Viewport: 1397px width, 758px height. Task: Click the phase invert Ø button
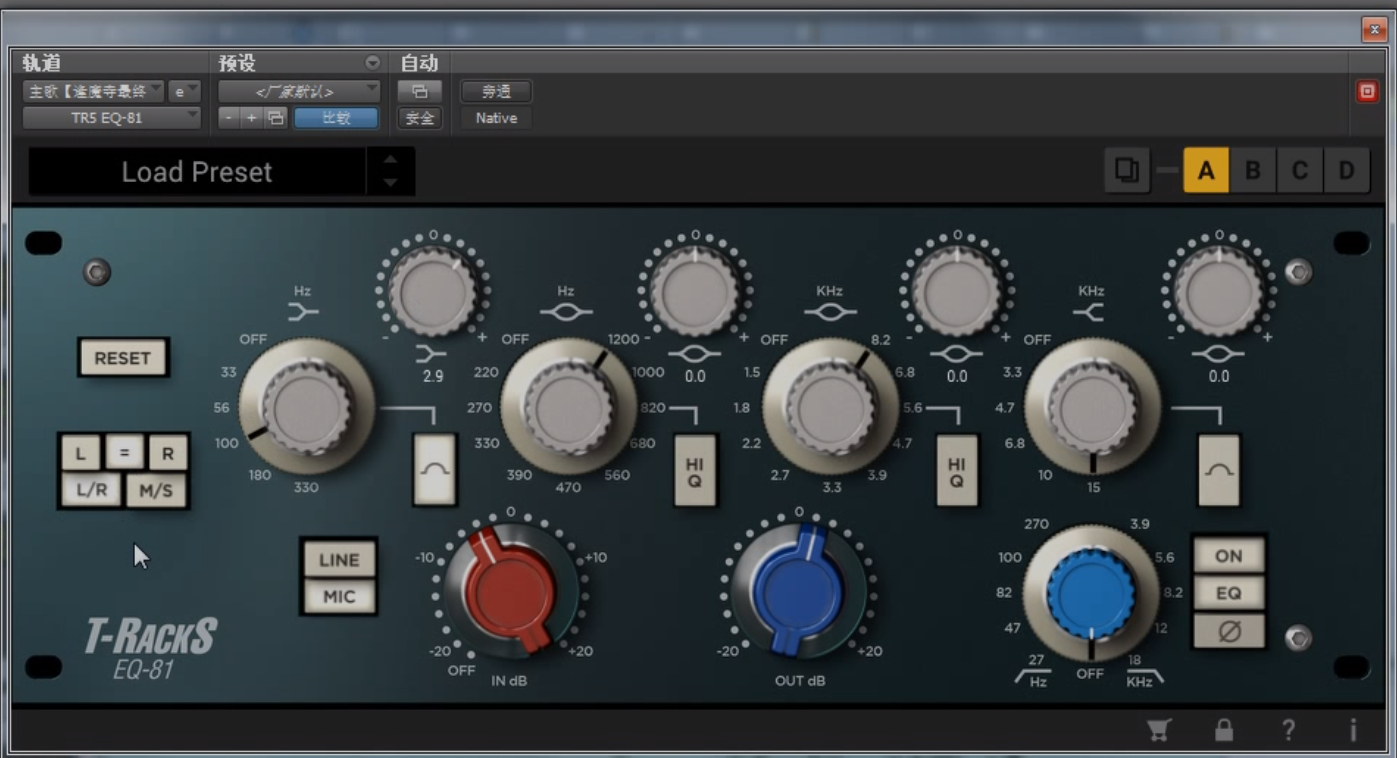tap(1228, 632)
